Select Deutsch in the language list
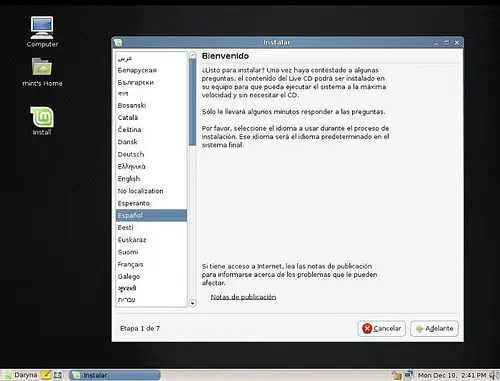The height and width of the screenshot is (381, 500). 151,154
